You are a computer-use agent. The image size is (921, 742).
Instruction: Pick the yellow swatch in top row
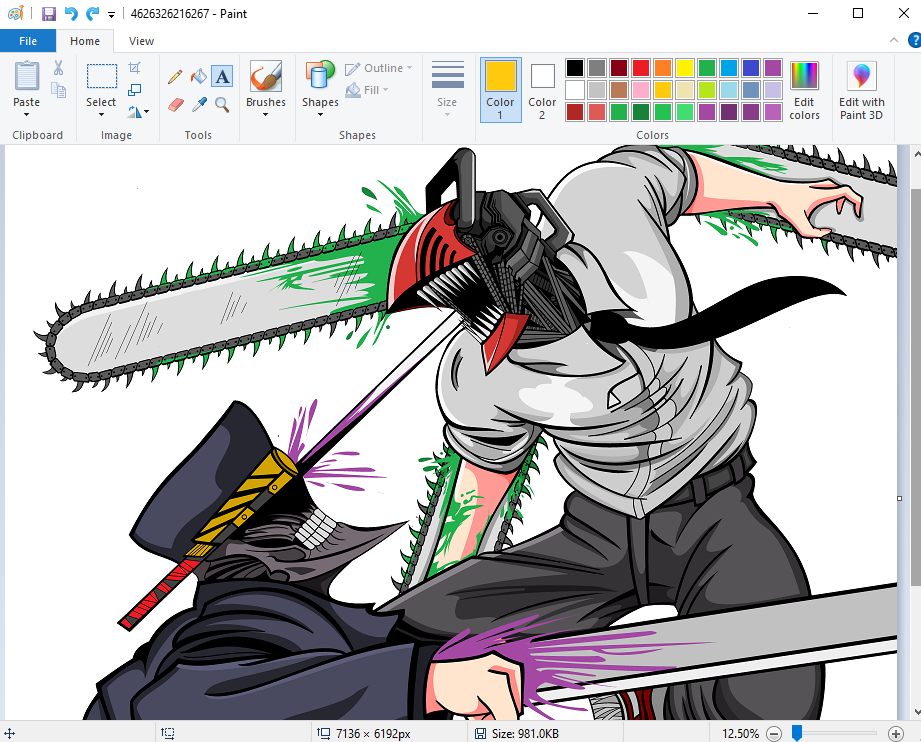tap(685, 68)
